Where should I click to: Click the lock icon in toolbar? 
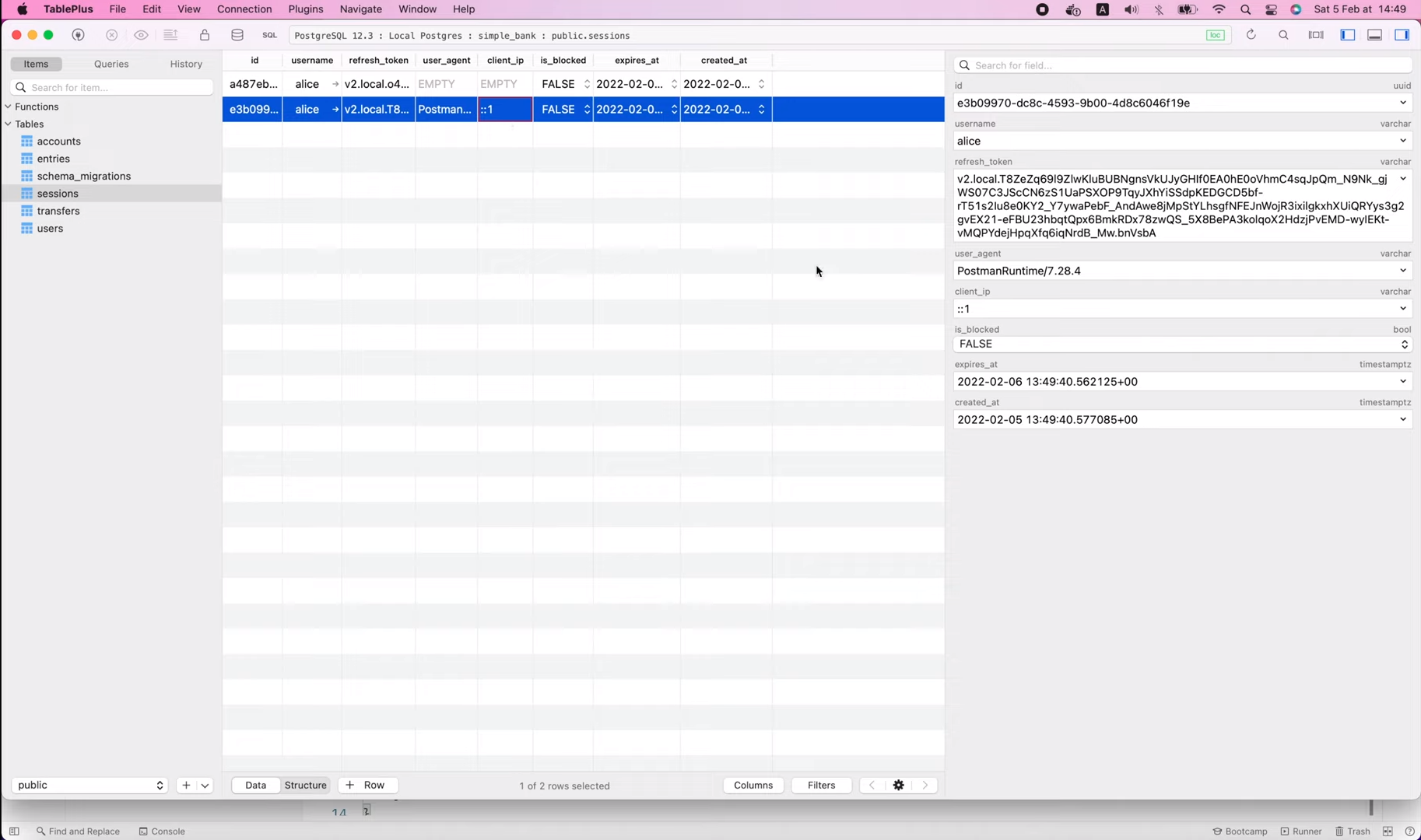coord(205,35)
